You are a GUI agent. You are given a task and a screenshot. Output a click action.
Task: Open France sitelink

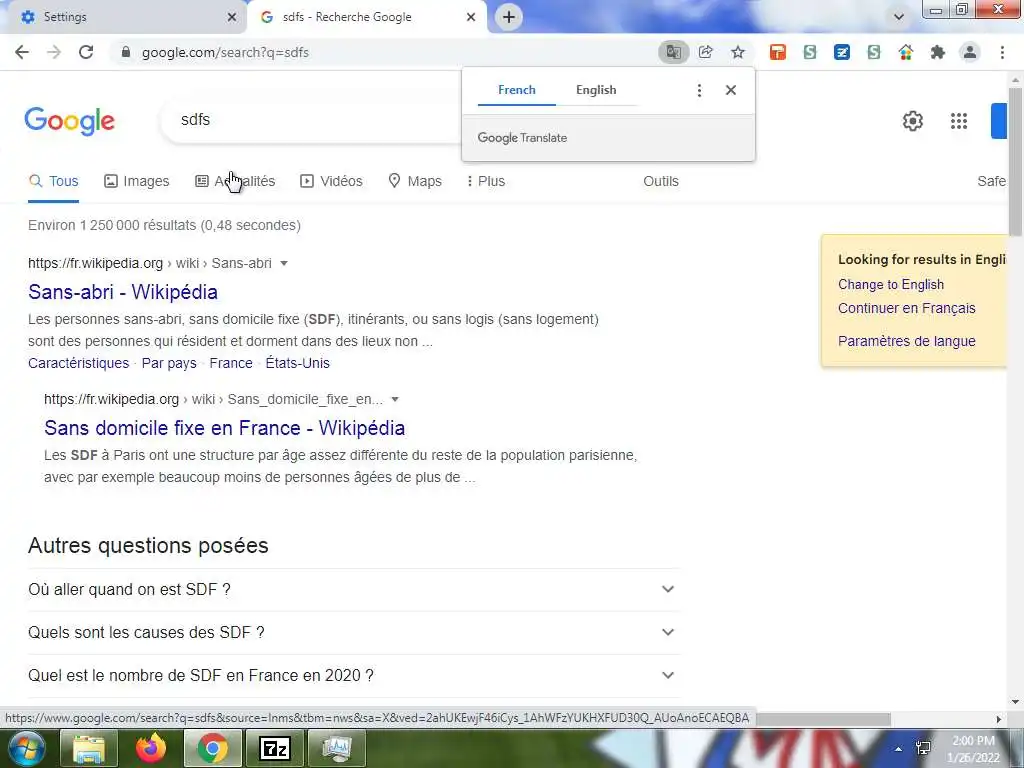tap(231, 363)
